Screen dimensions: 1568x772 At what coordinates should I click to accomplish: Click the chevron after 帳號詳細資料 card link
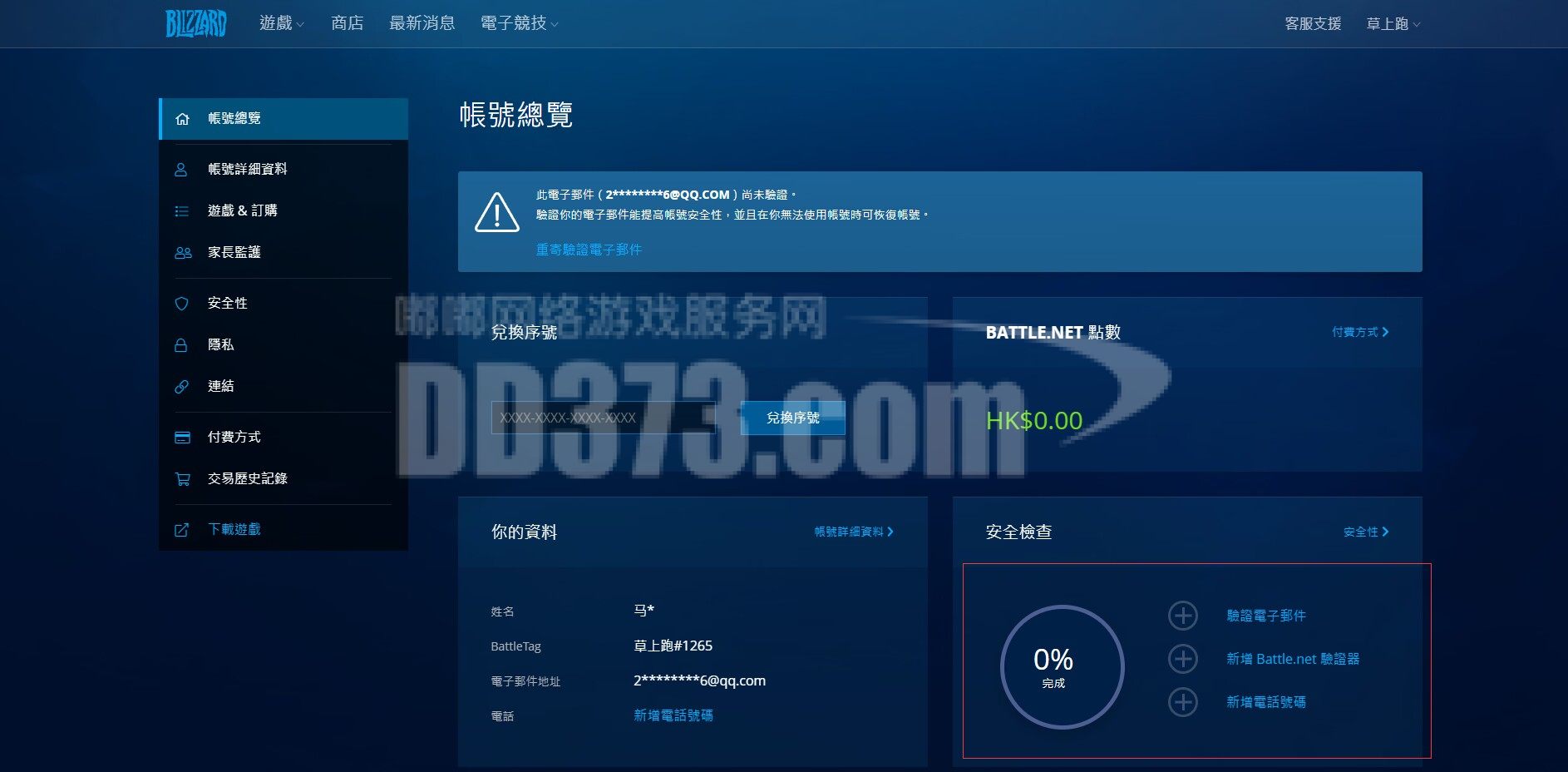[890, 532]
